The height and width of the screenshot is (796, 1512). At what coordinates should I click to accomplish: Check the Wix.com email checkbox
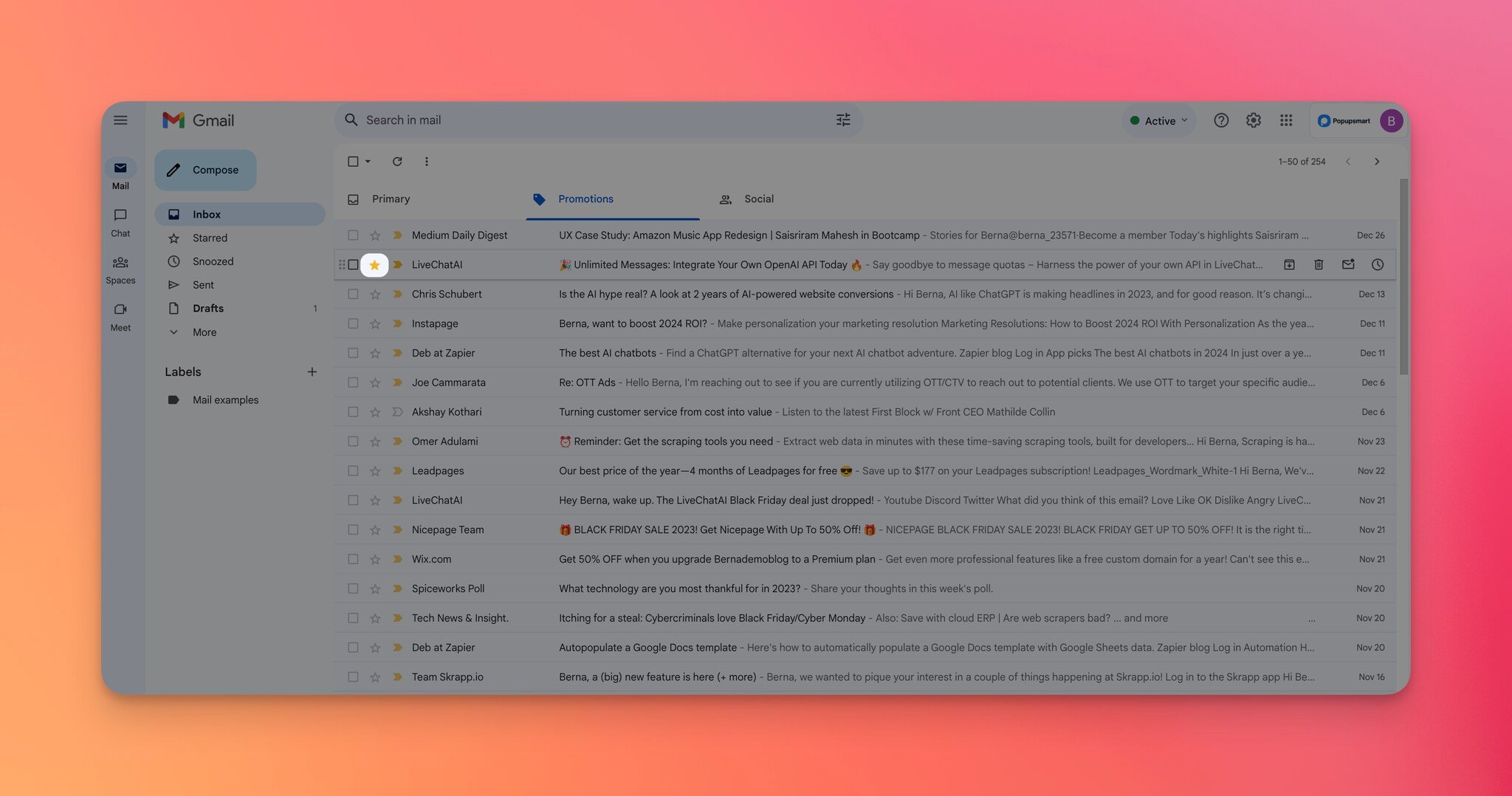point(353,559)
